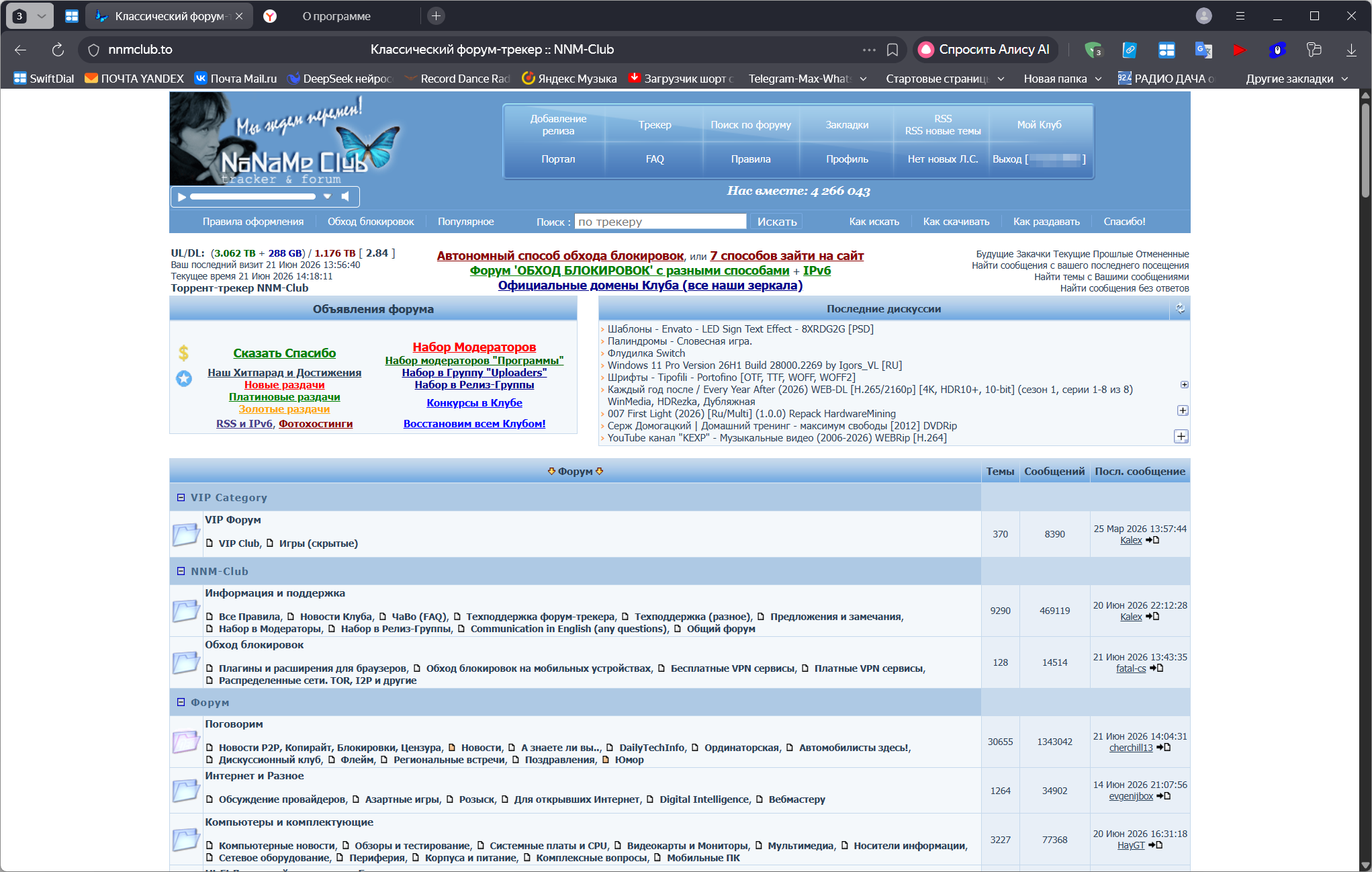Open the tab group counter button
This screenshot has width=1372, height=872.
pos(30,16)
